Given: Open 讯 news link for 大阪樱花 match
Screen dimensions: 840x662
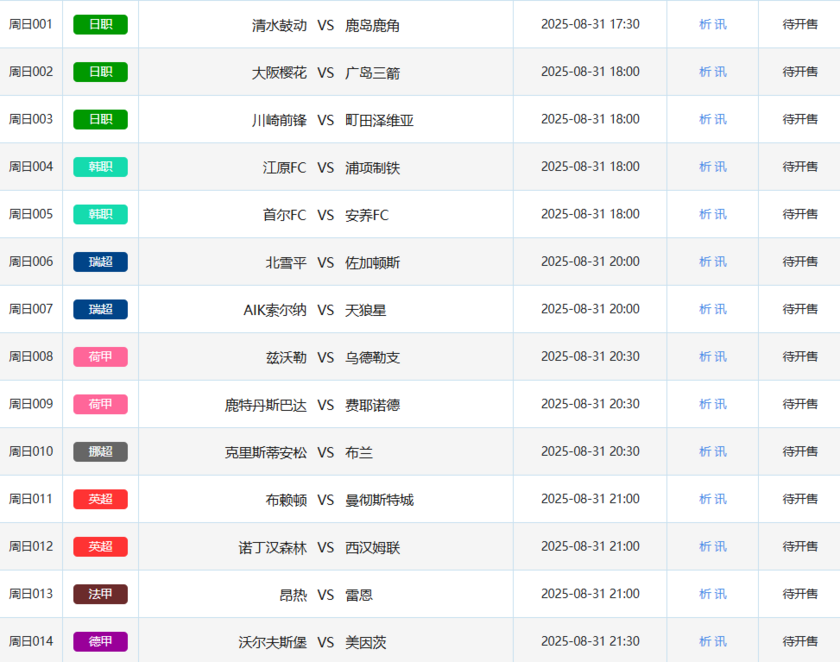Looking at the screenshot, I should (x=721, y=72).
